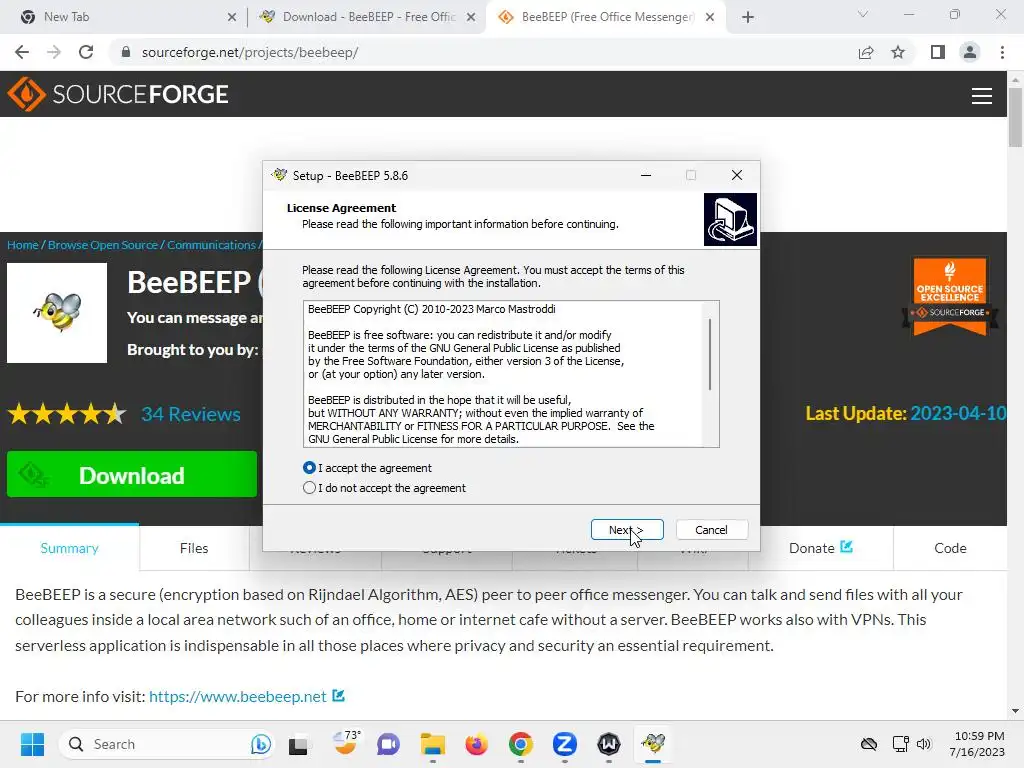Click BeeBEEP setup icon on taskbar
This screenshot has height=768, width=1024.
[x=653, y=744]
